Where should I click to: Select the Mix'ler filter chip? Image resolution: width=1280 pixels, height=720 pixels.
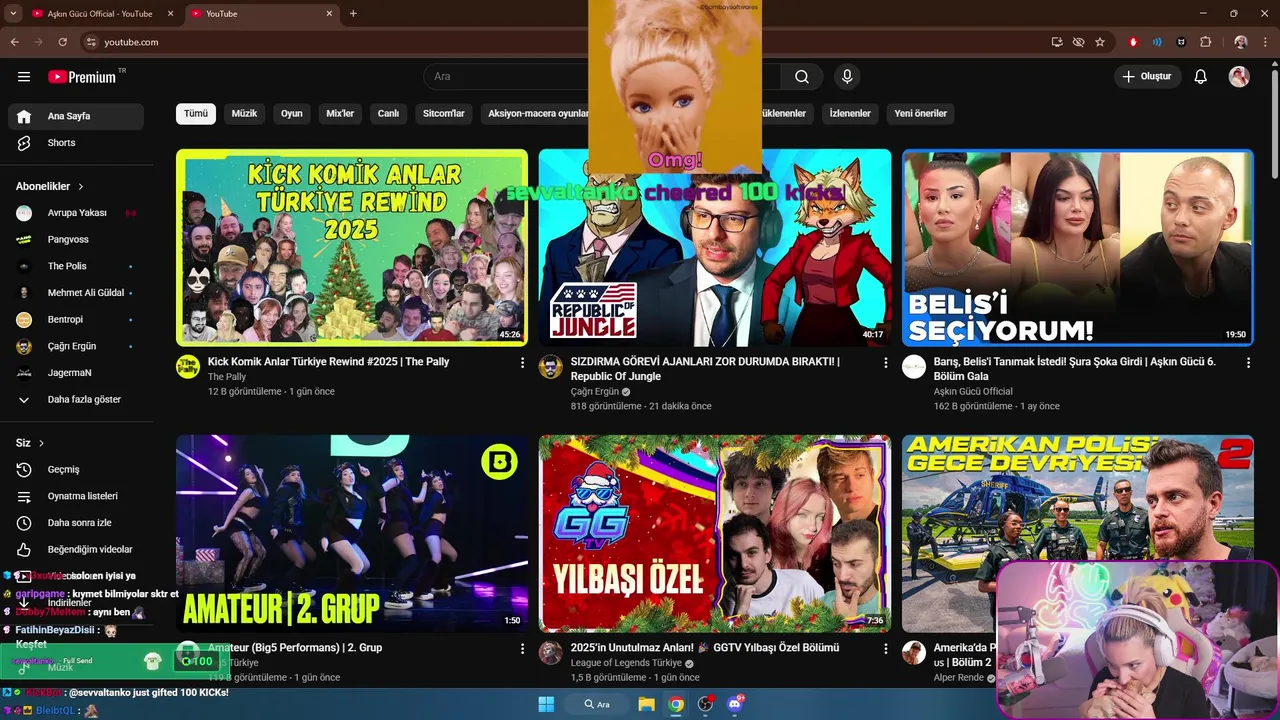tap(340, 114)
